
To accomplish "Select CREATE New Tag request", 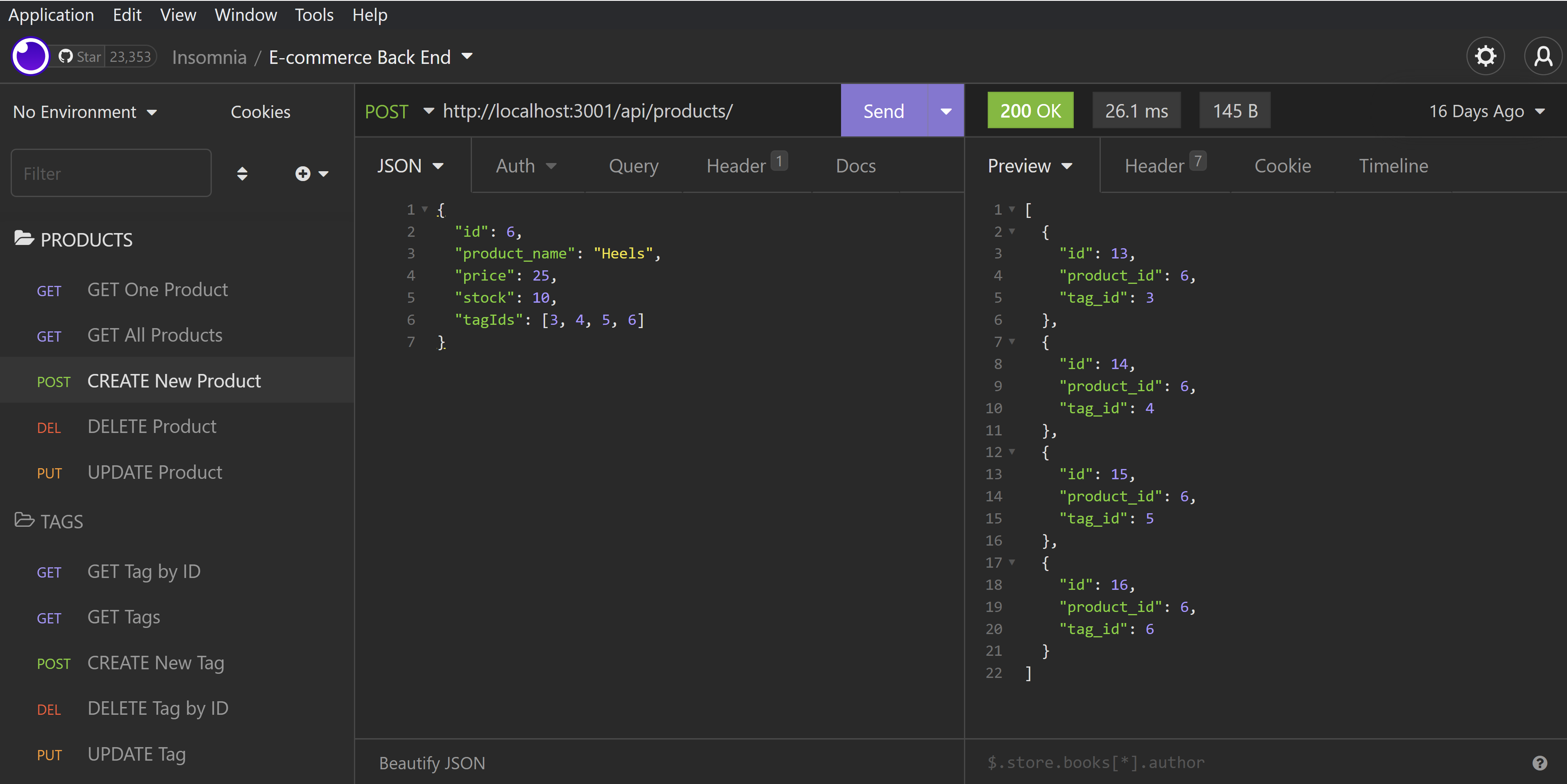I will [177, 663].
